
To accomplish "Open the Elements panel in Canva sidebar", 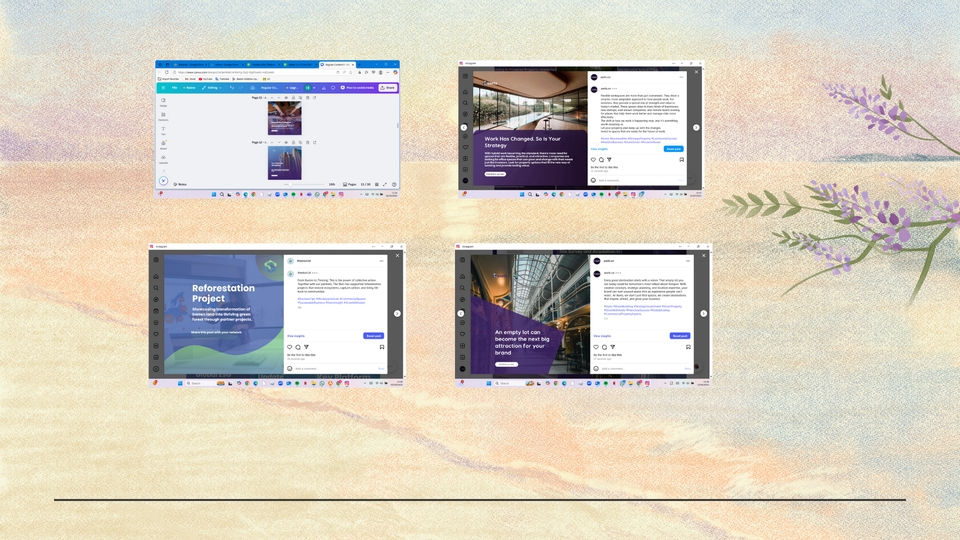I will pyautogui.click(x=164, y=116).
